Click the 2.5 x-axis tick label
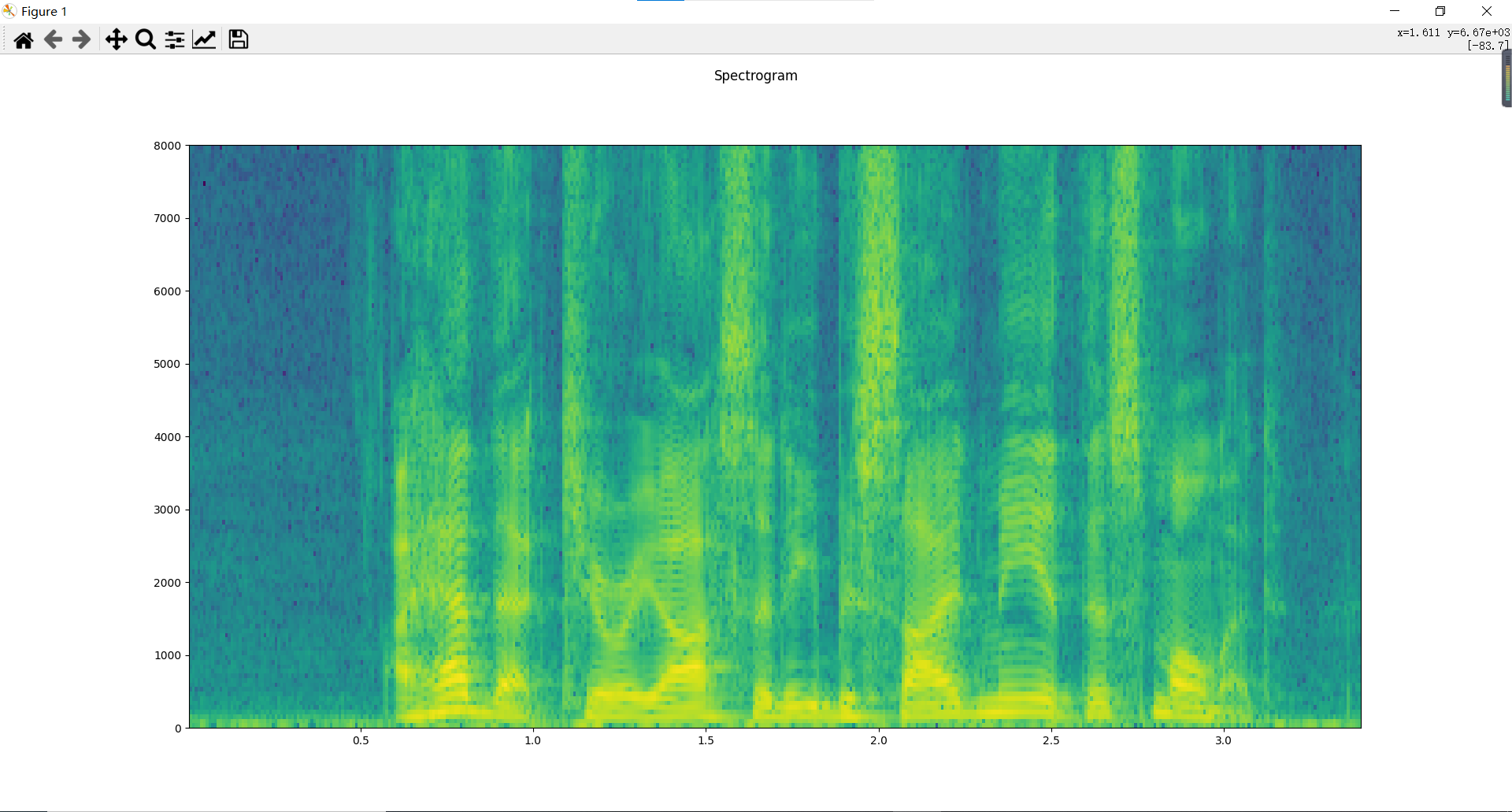The image size is (1512, 812). pos(1051,740)
